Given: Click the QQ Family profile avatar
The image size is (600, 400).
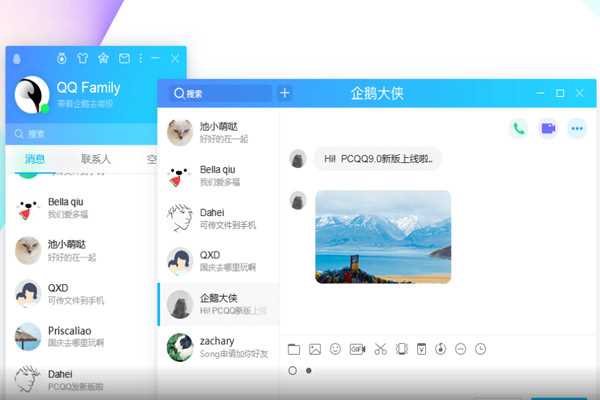Looking at the screenshot, I should (32, 94).
